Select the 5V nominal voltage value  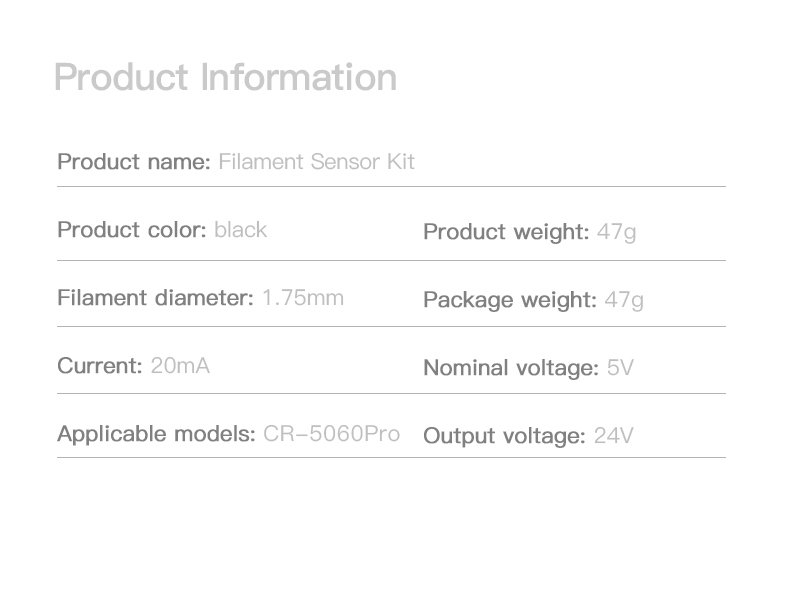pyautogui.click(x=620, y=368)
